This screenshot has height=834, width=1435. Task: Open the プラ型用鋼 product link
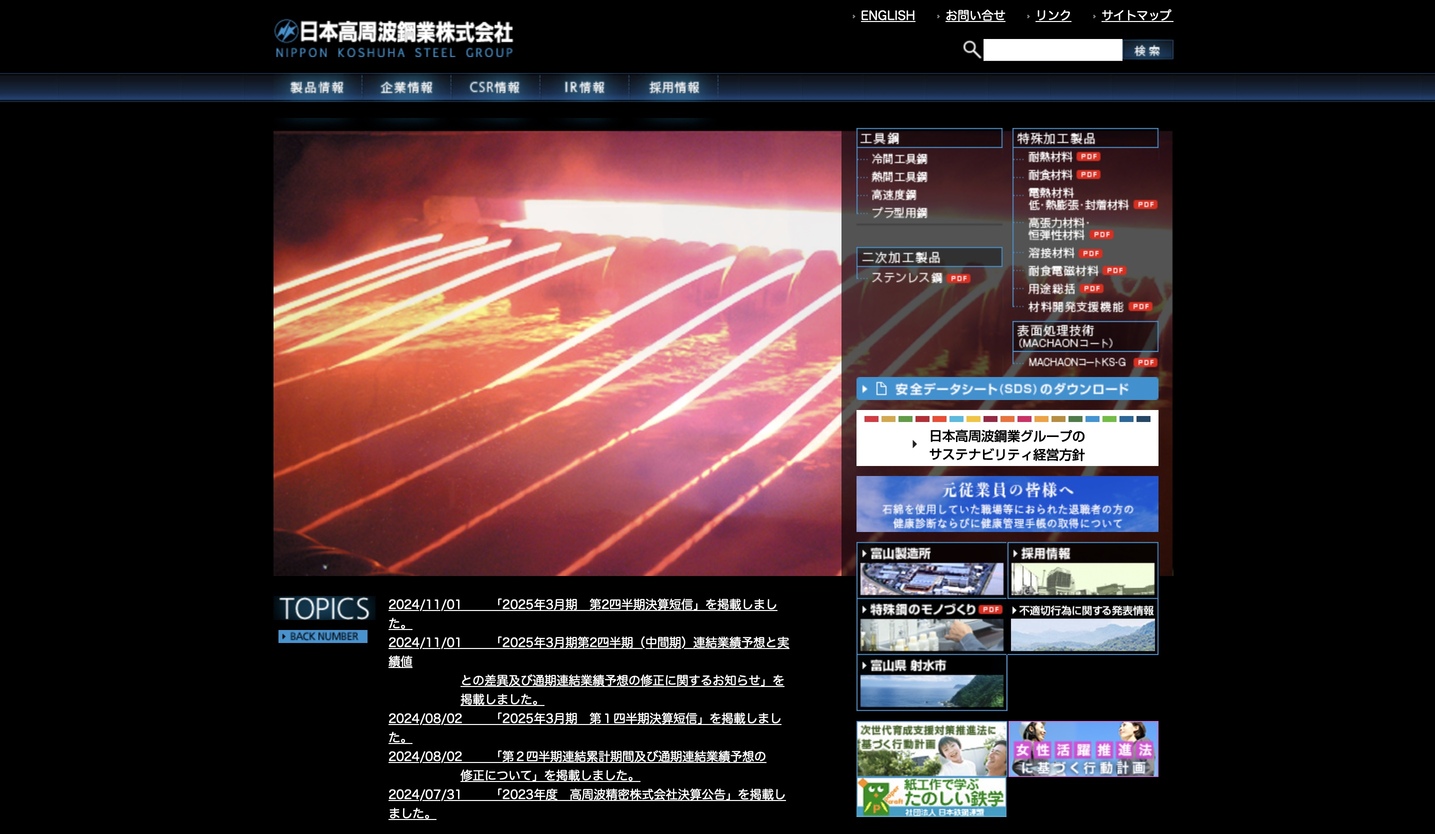899,213
